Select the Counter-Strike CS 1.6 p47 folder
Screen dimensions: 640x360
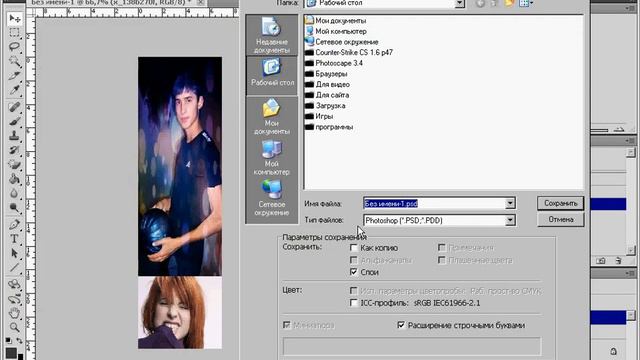coord(349,52)
